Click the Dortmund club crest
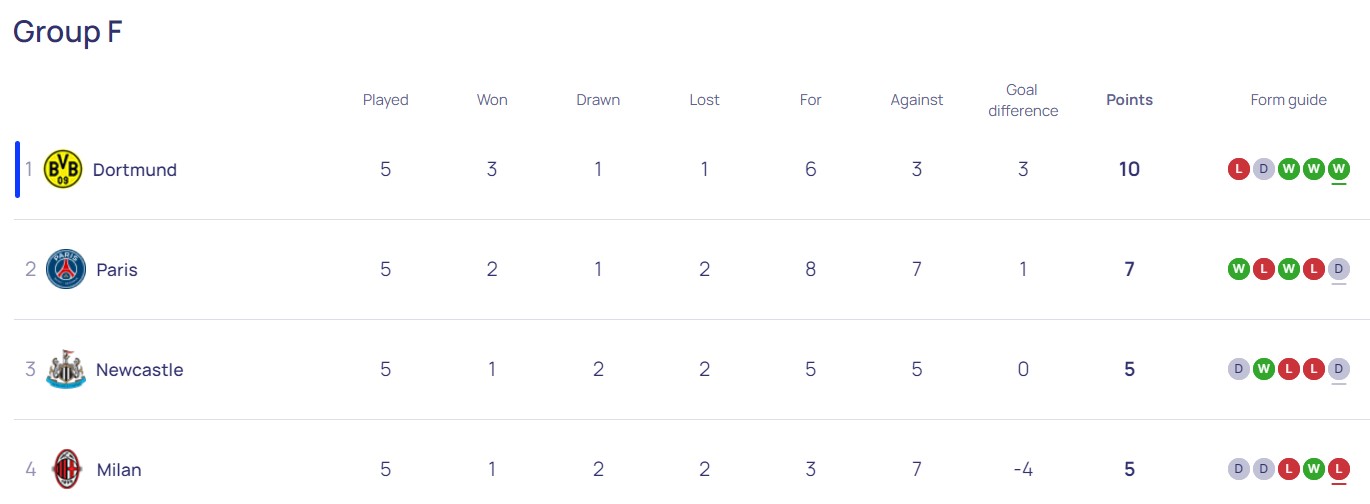The width and height of the screenshot is (1370, 504). click(63, 170)
